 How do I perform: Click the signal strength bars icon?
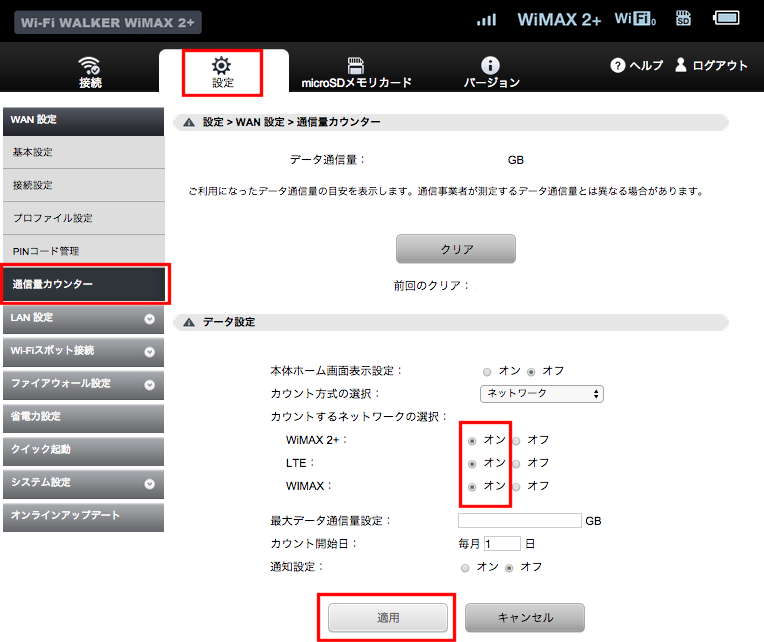[x=486, y=19]
